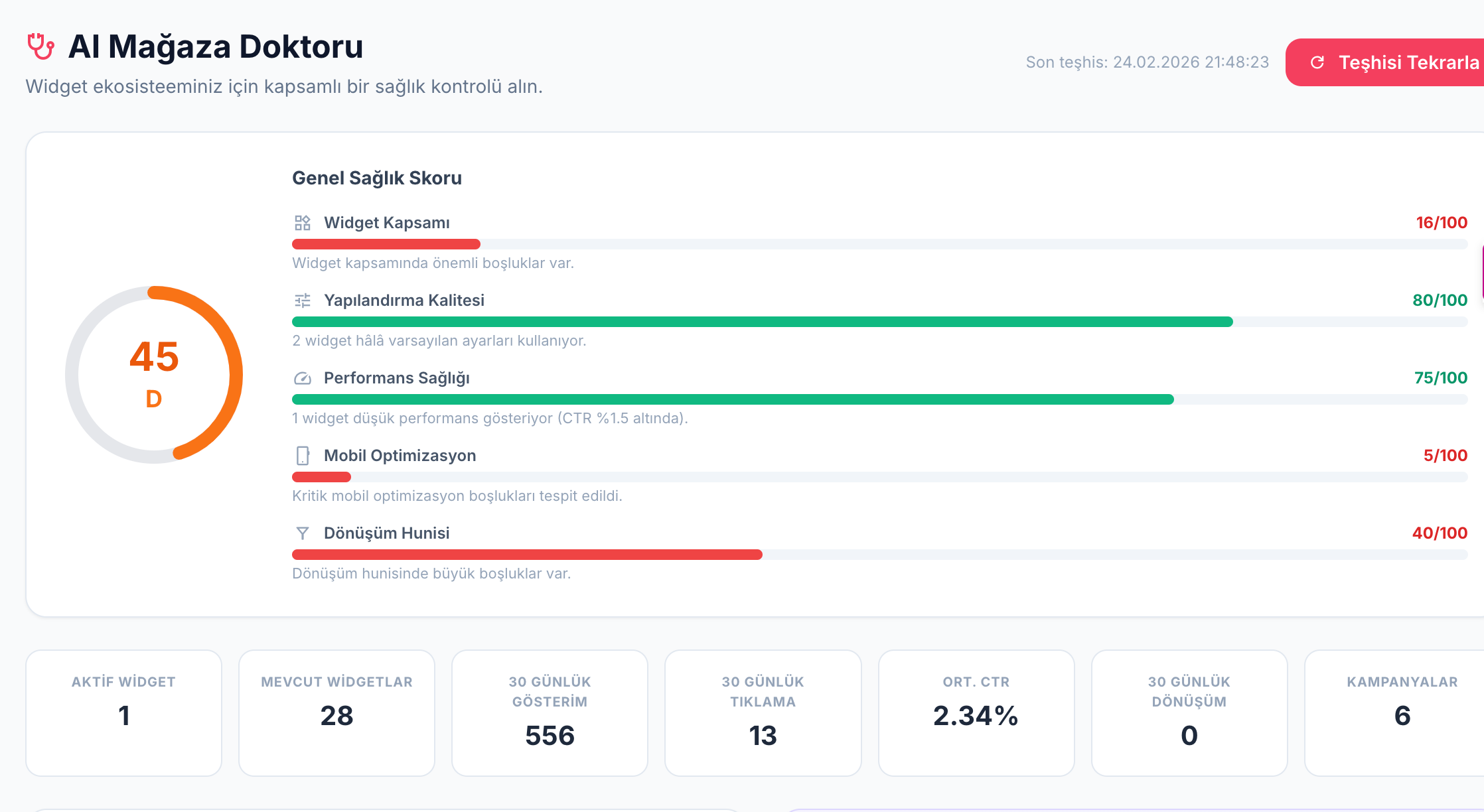This screenshot has height=812, width=1484.
Task: Click the stethoscope icon next to AI Mağaza Doktoru
Action: pos(41,46)
